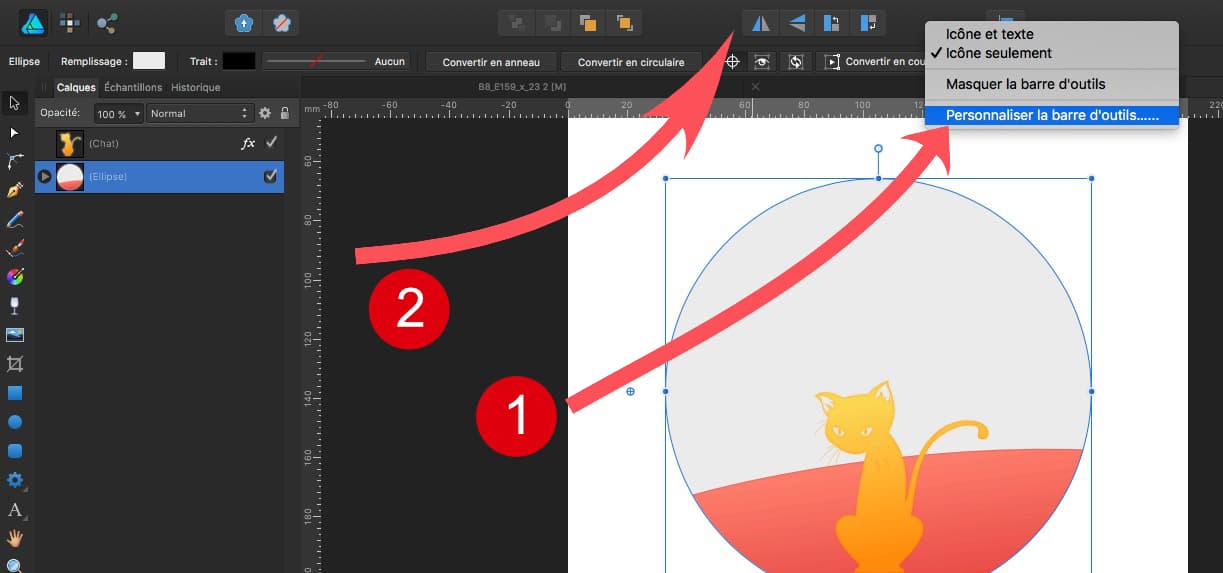Select the Zoom magnifier tool

tap(15, 565)
